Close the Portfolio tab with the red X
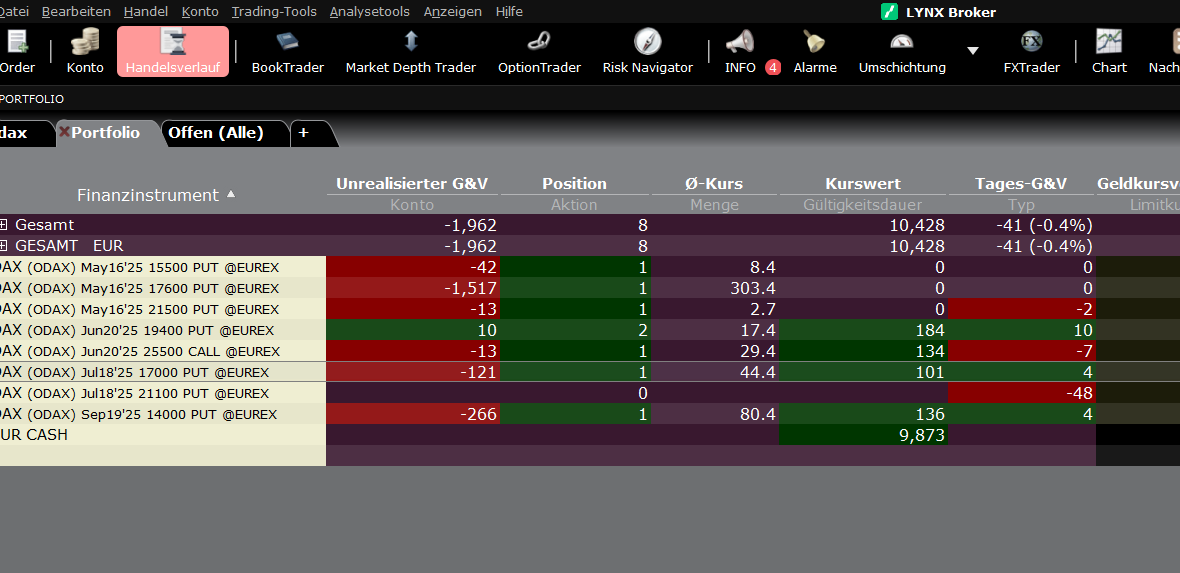Viewport: 1180px width, 573px height. click(64, 132)
